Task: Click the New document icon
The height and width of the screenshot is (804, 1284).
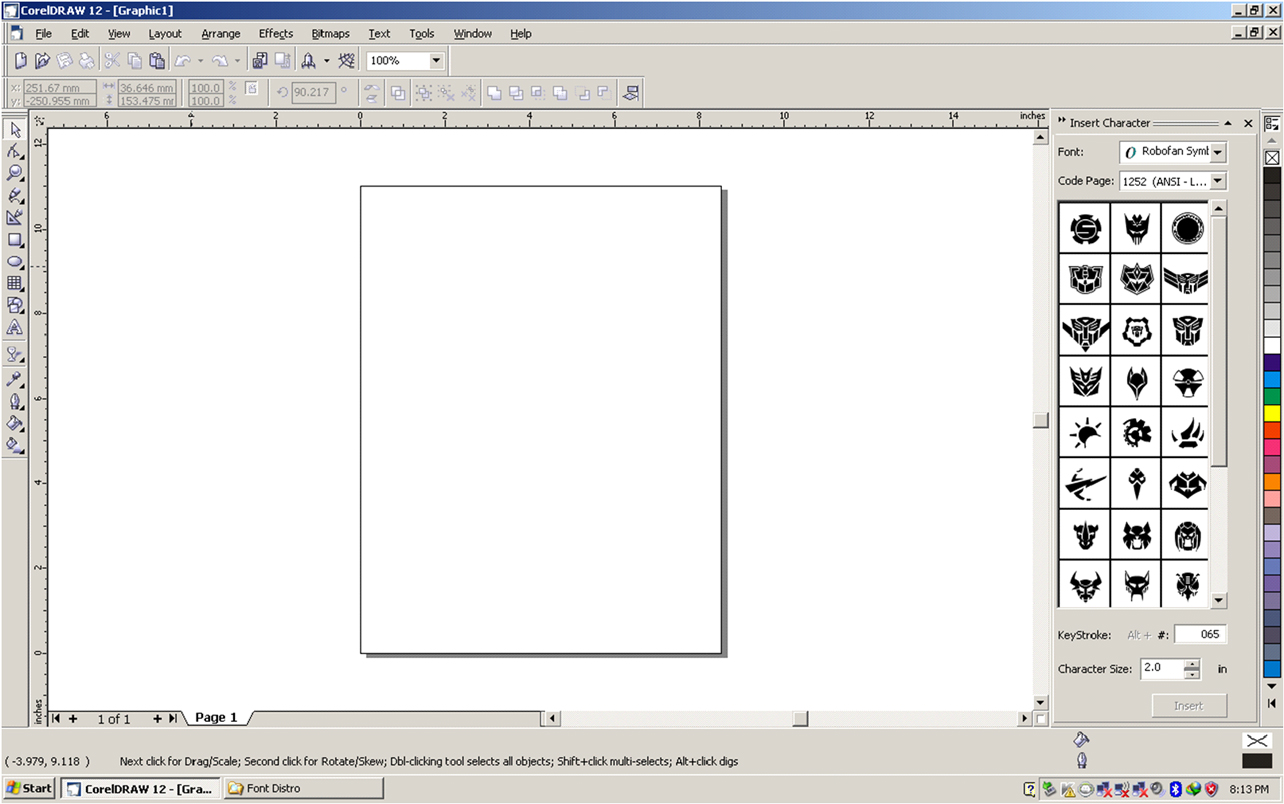Action: click(20, 61)
